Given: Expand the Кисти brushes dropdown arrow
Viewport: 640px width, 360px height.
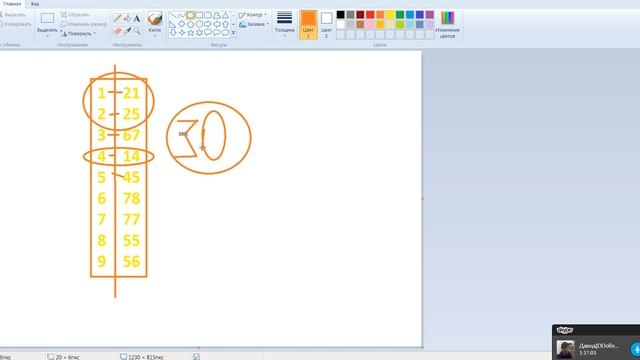Looking at the screenshot, I should (155, 36).
